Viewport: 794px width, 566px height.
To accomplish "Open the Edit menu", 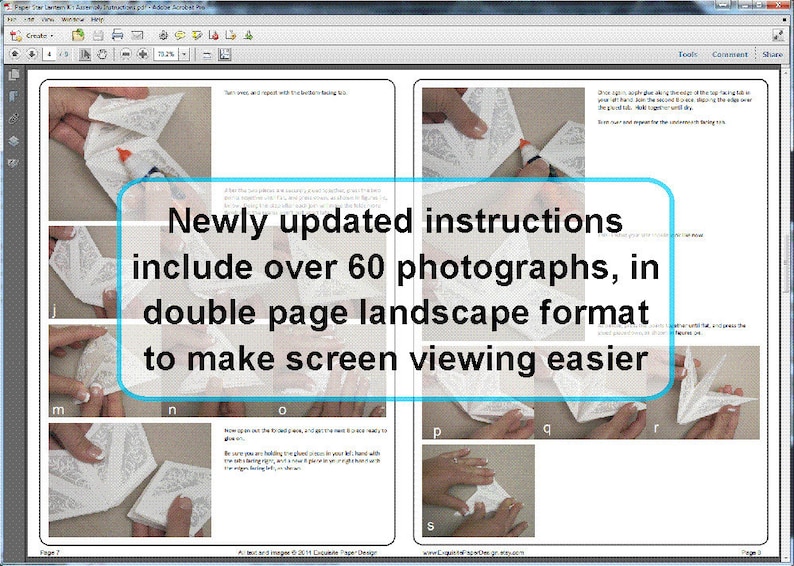I will point(29,20).
